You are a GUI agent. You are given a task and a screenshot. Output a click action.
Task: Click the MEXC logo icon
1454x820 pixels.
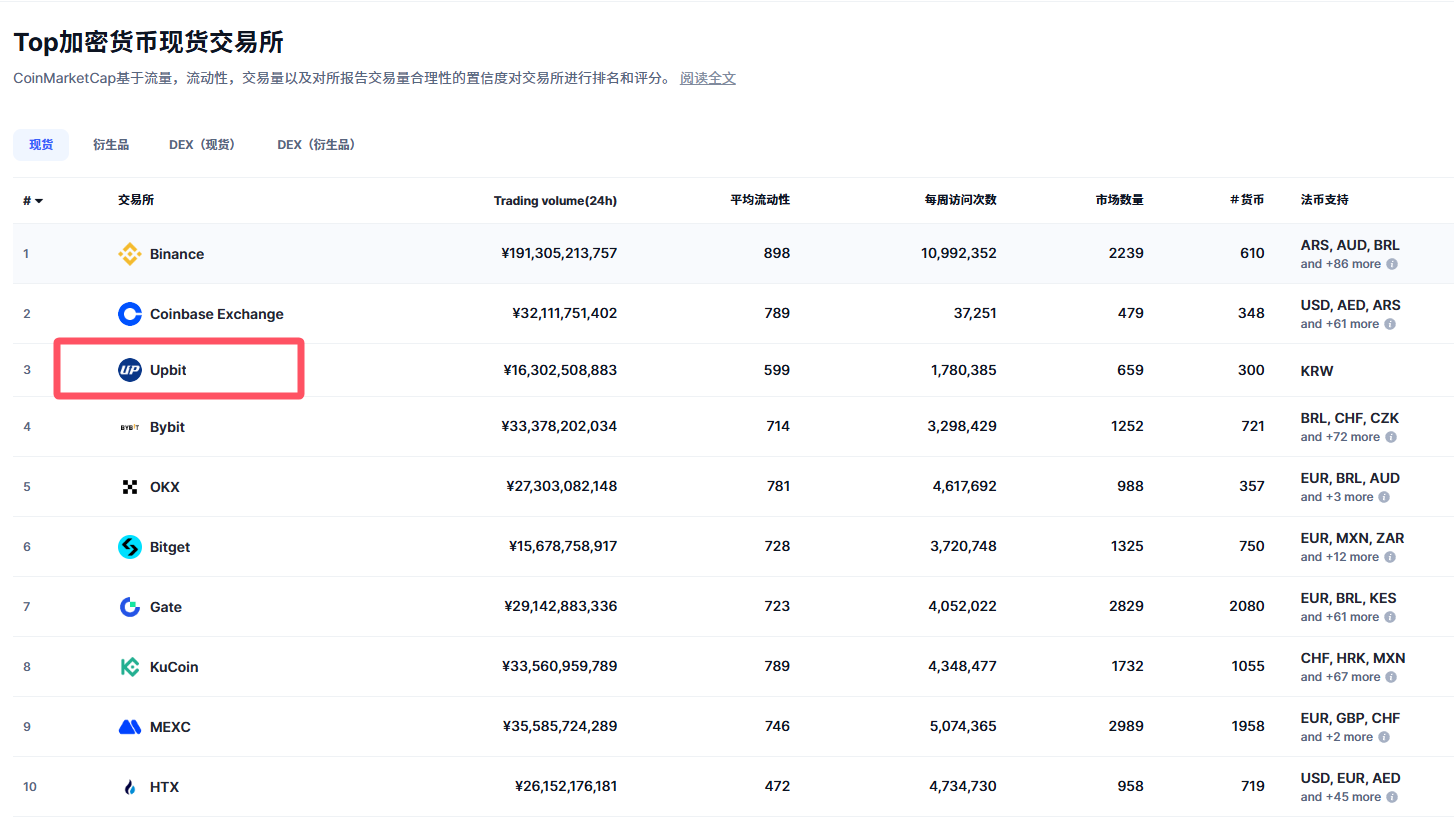pos(129,727)
